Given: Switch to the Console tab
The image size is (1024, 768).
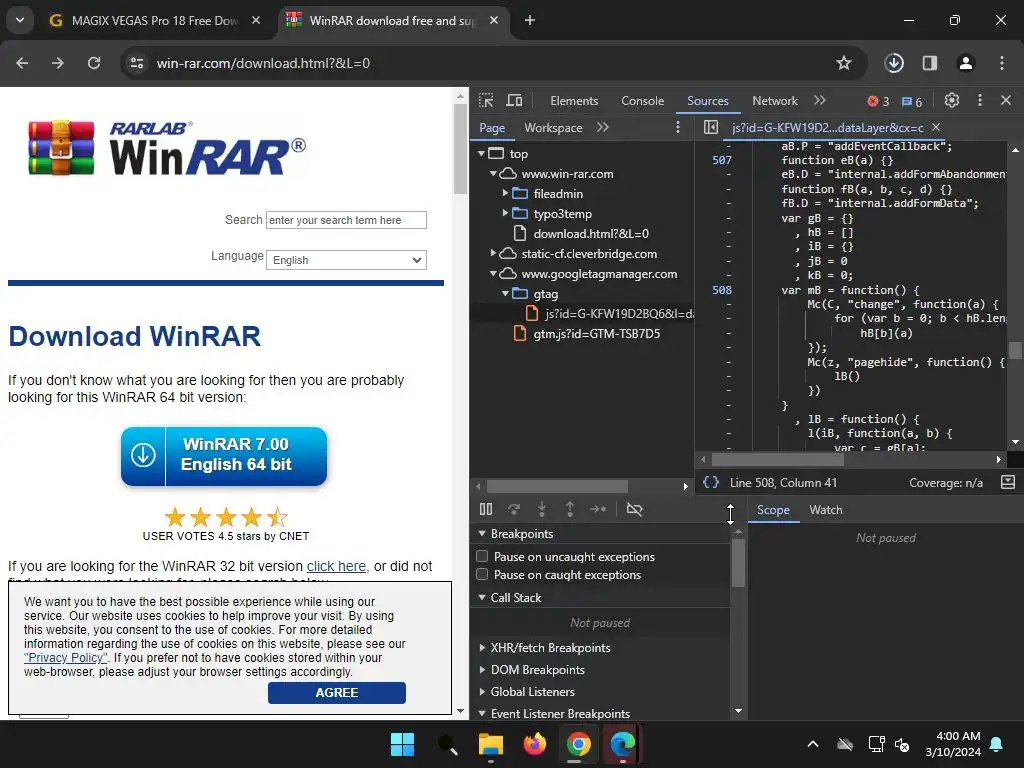Looking at the screenshot, I should [643, 101].
